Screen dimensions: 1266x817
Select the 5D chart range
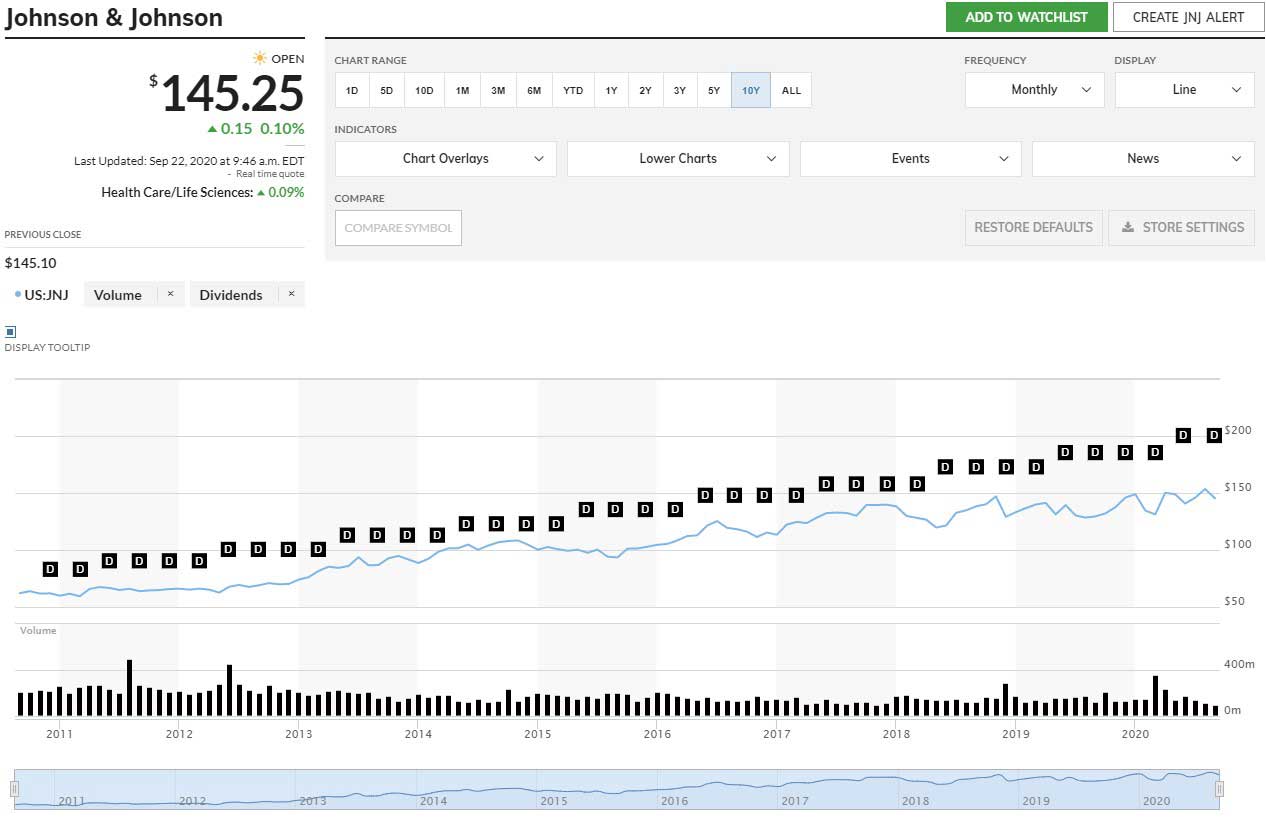click(x=387, y=90)
